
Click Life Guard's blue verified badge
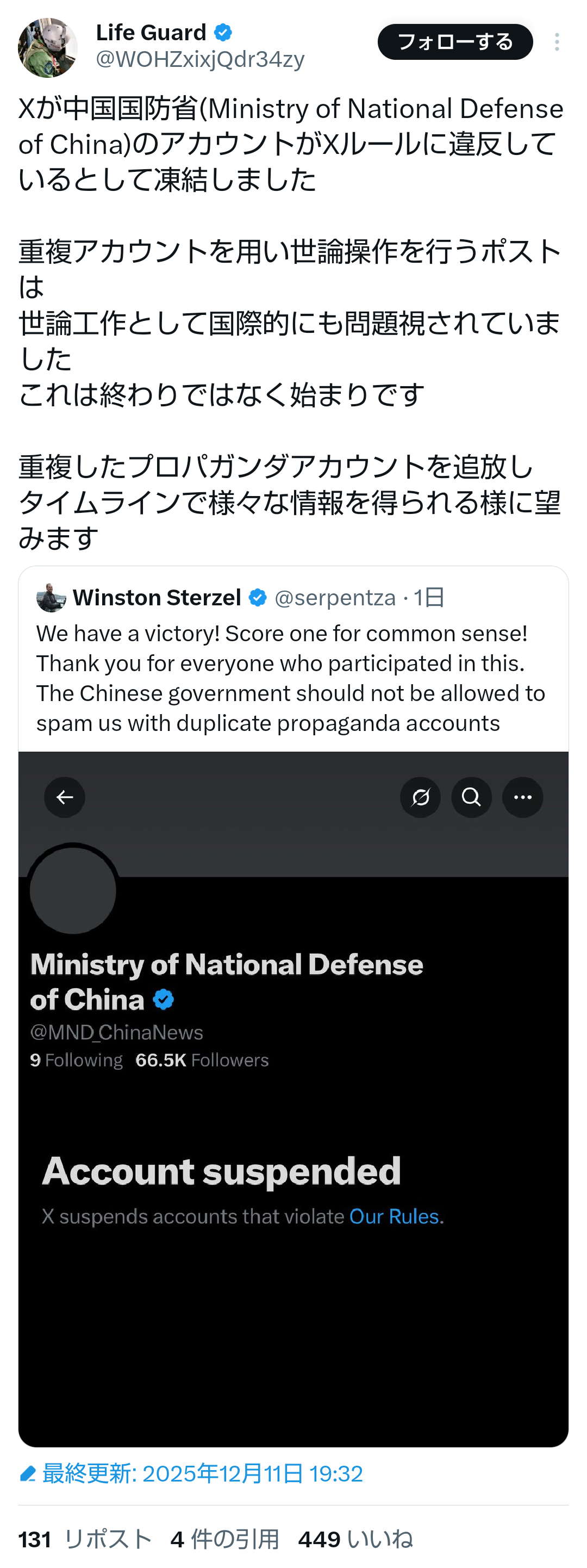click(223, 32)
